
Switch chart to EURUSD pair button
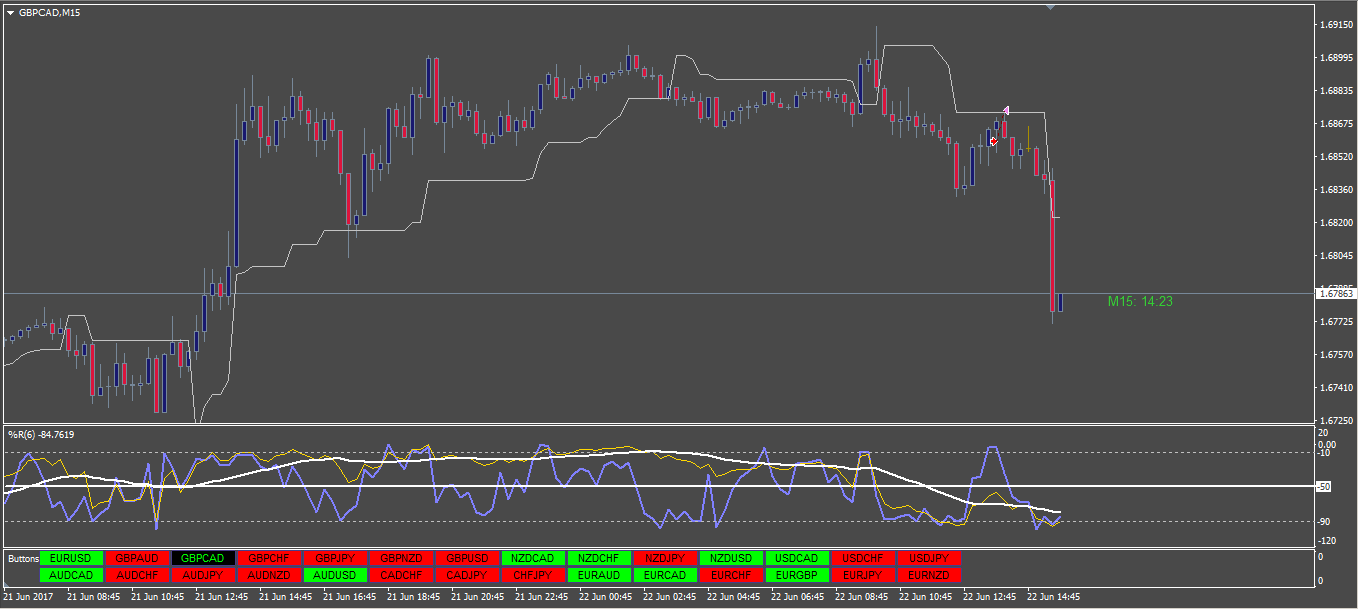click(x=72, y=558)
